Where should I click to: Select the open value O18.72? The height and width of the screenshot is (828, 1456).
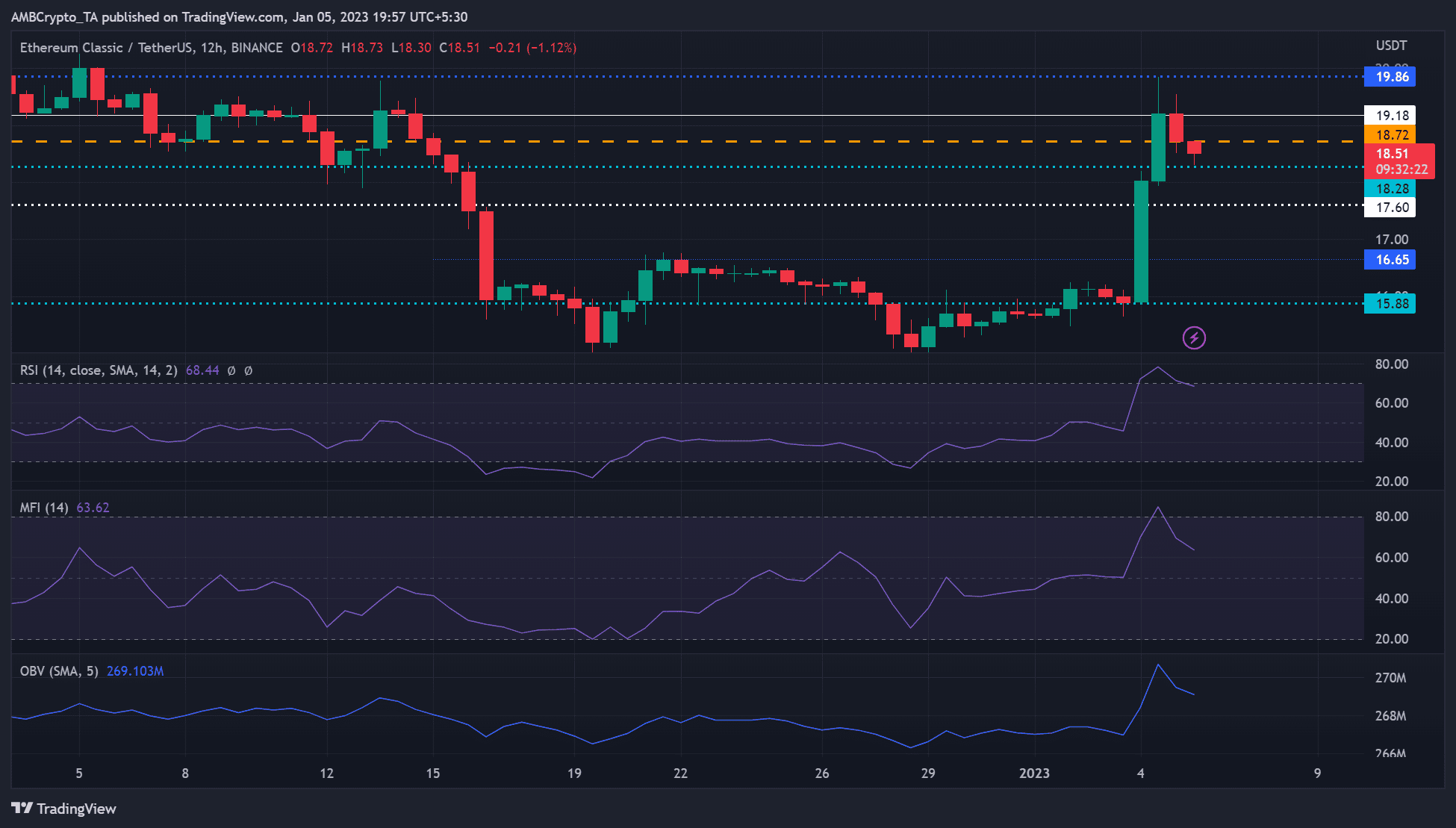312,48
